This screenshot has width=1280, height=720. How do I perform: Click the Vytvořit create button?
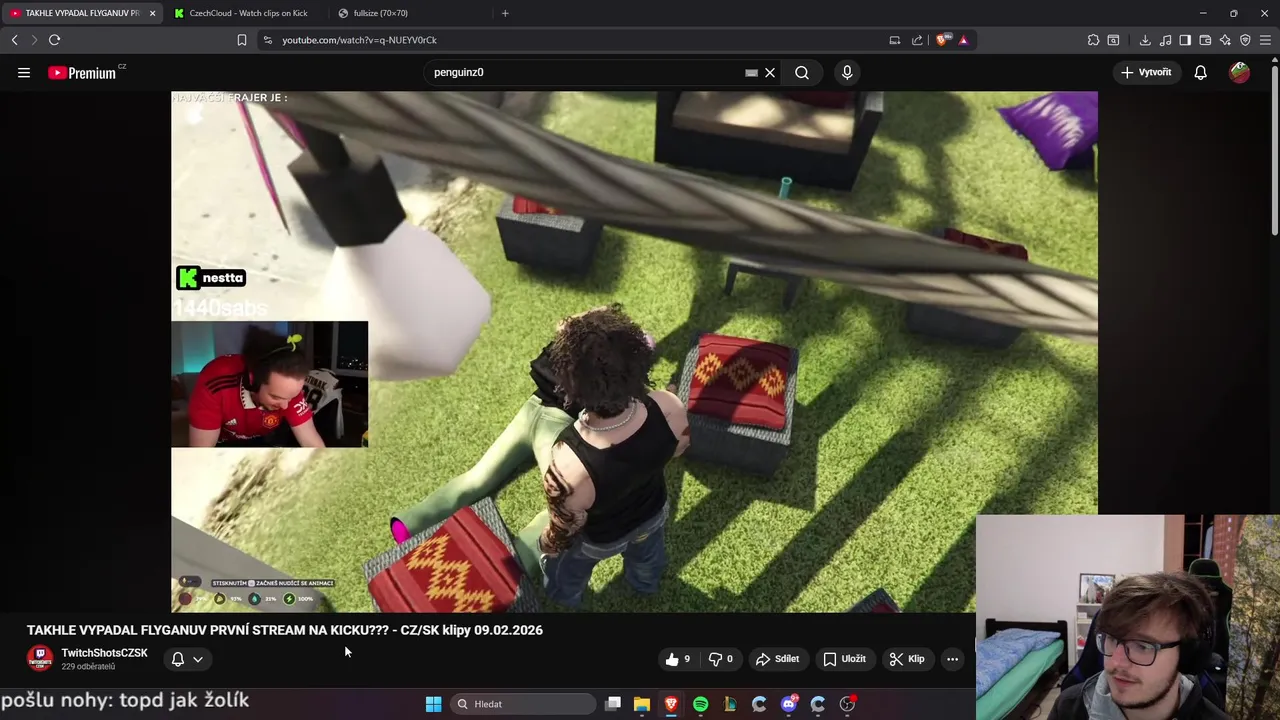pos(1146,72)
